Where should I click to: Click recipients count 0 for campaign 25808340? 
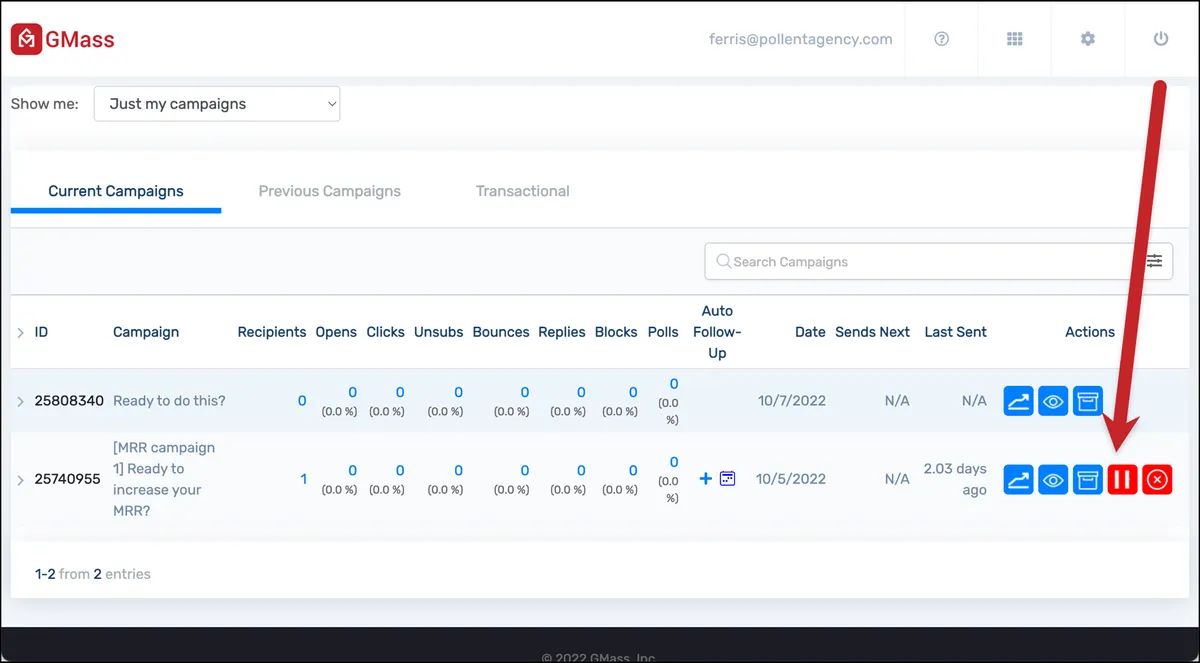pos(302,401)
